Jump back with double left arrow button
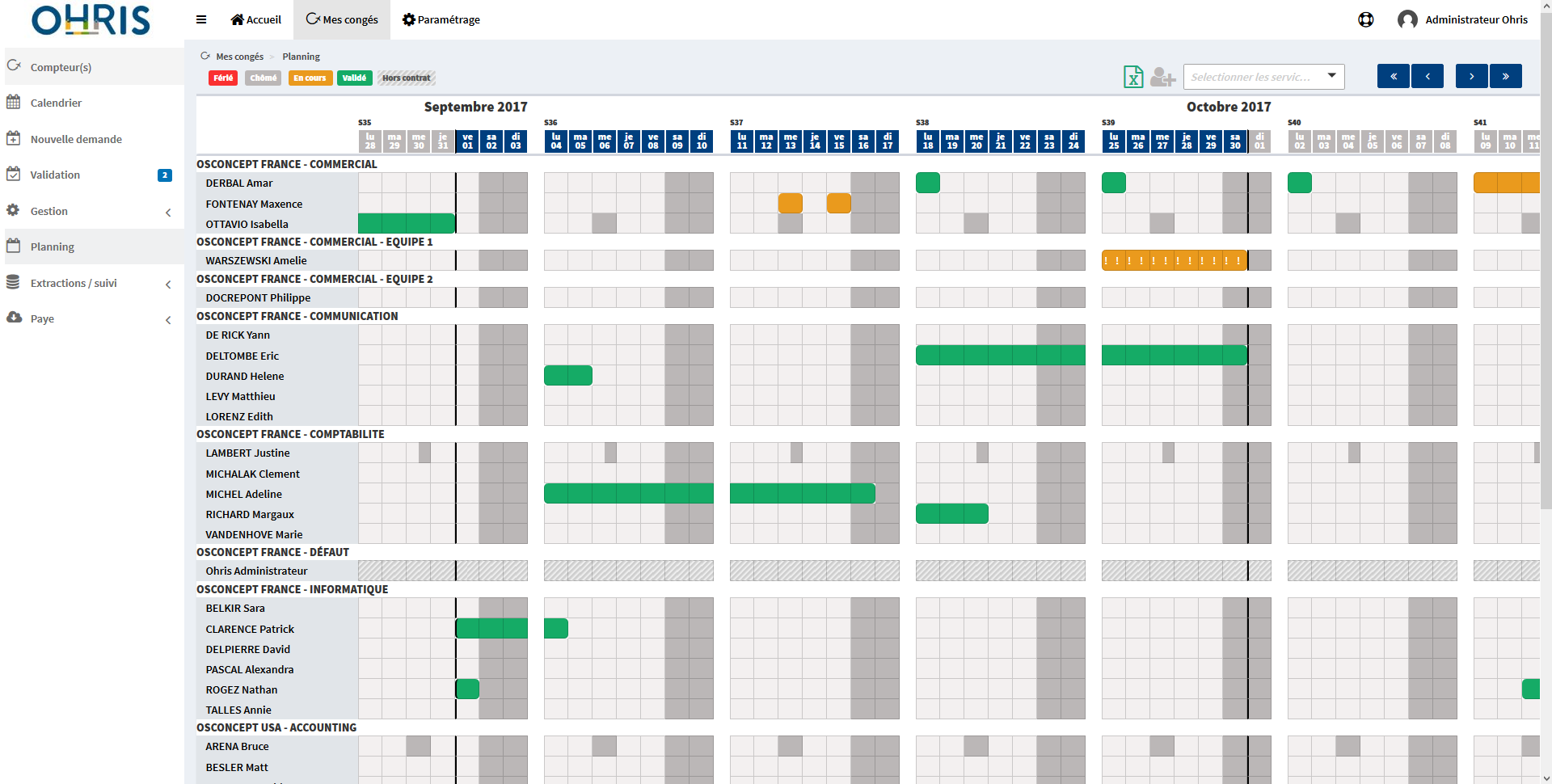The image size is (1552, 784). pyautogui.click(x=1394, y=76)
